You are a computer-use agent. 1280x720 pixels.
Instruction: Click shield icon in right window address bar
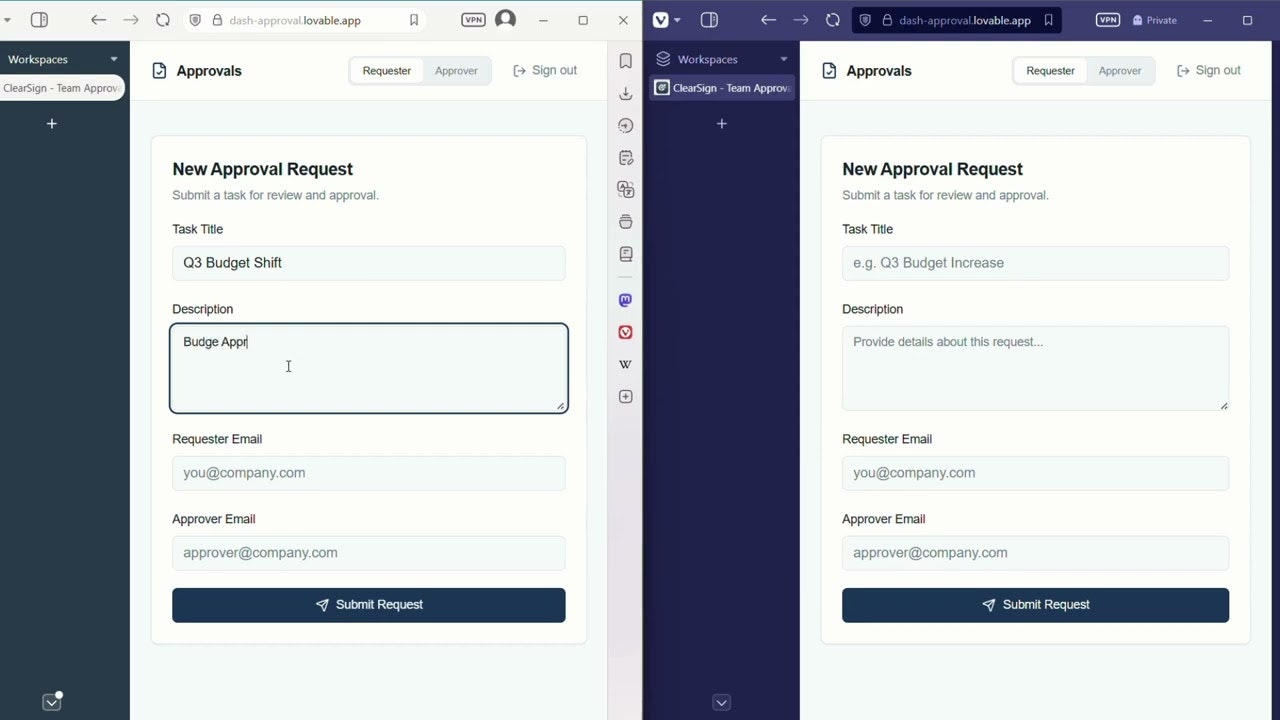865,20
